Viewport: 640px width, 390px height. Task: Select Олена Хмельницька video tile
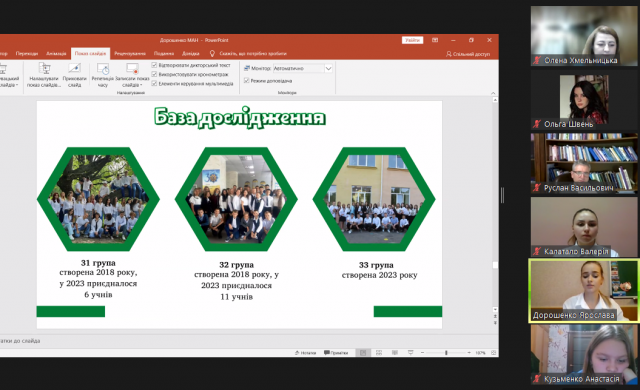(584, 36)
